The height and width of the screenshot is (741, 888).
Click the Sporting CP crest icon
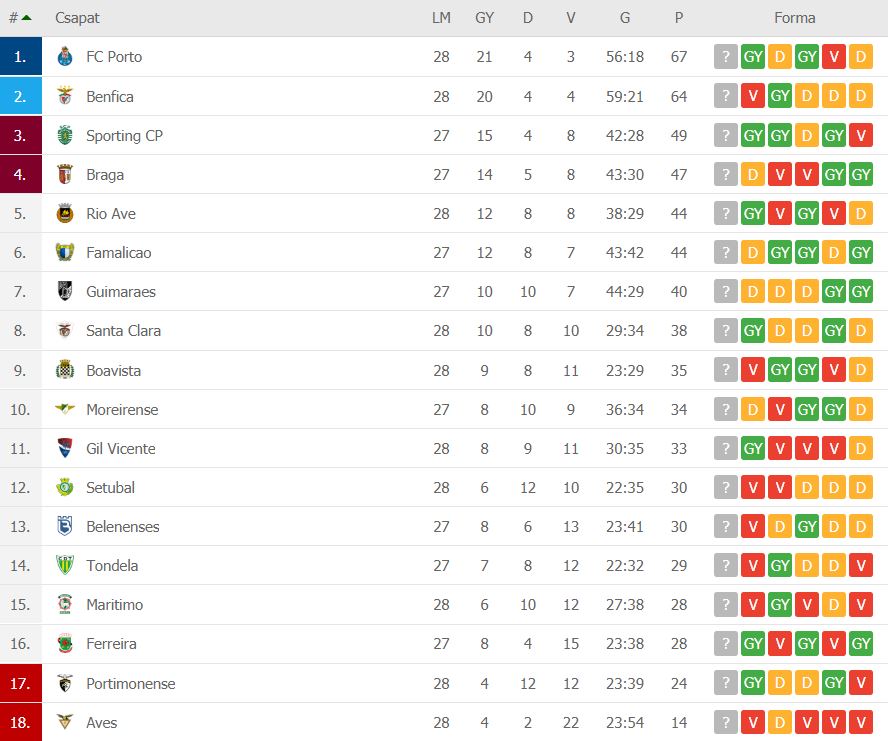(65, 135)
